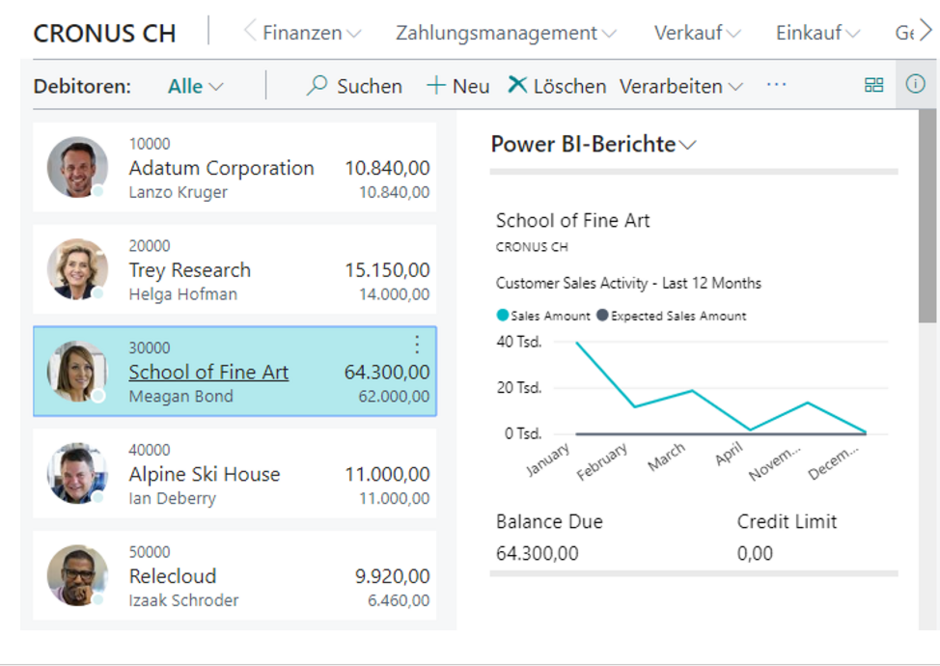Open the Zahlungsmanagement menu
This screenshot has width=940, height=666.
point(505,32)
